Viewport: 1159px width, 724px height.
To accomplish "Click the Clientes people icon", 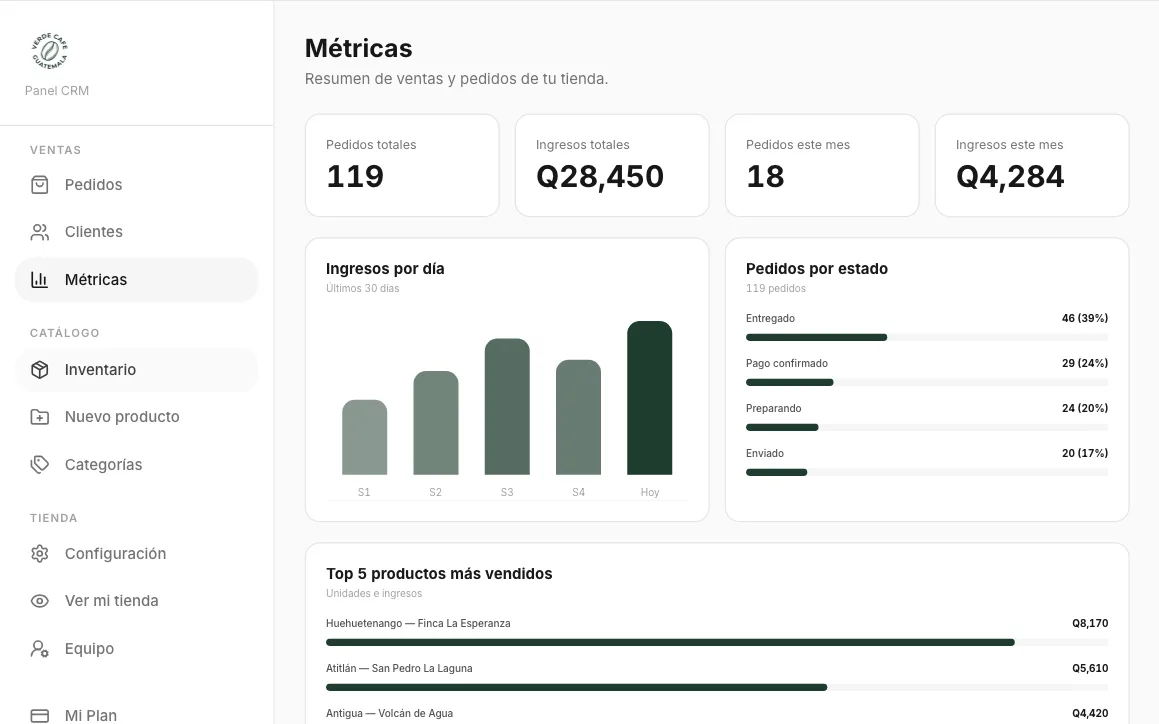I will point(40,232).
